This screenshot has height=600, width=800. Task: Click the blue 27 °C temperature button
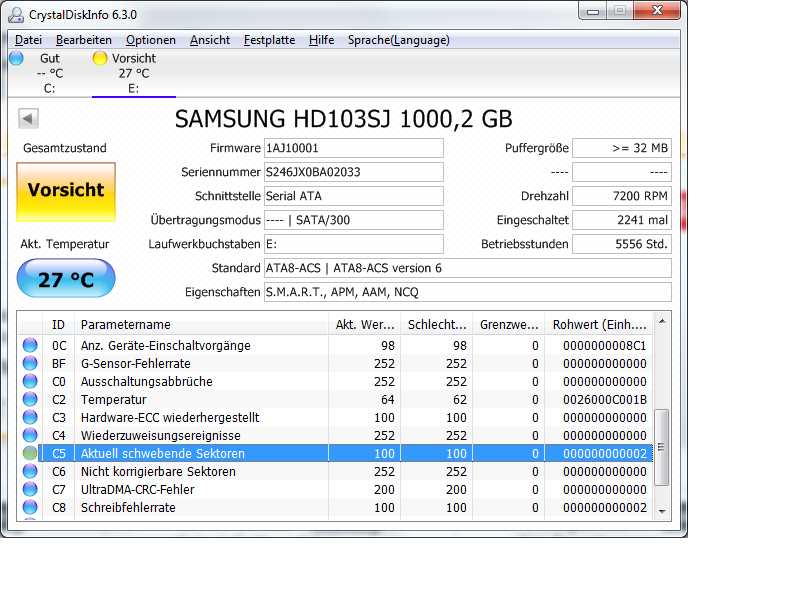pyautogui.click(x=66, y=279)
